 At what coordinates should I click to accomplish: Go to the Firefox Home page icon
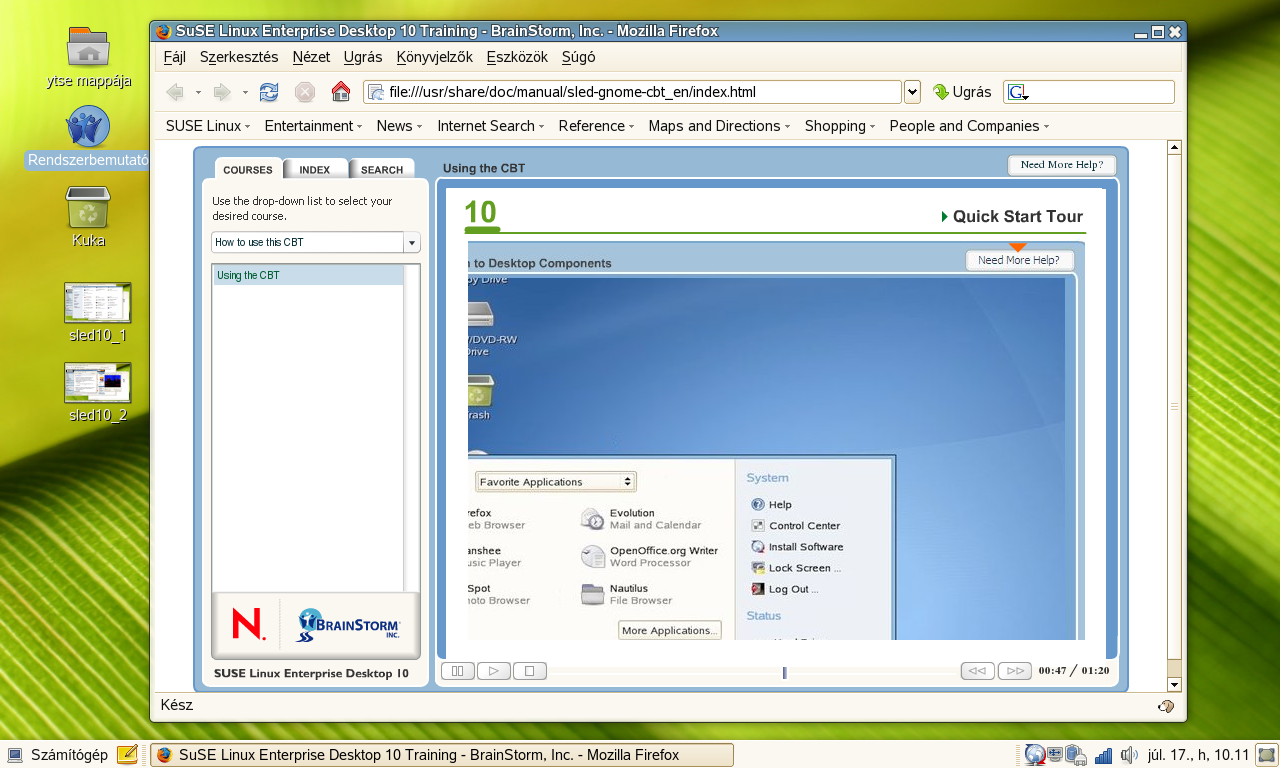(341, 92)
